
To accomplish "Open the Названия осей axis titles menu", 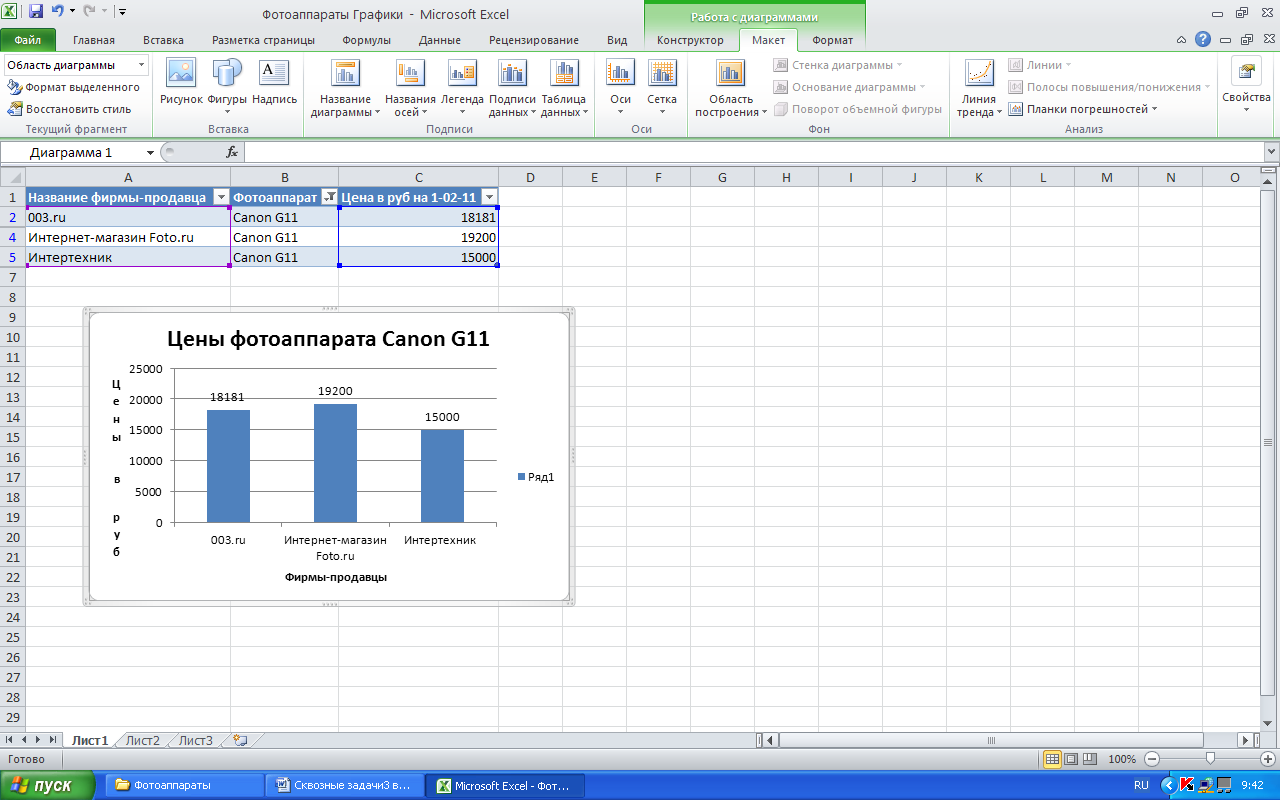I will [410, 88].
